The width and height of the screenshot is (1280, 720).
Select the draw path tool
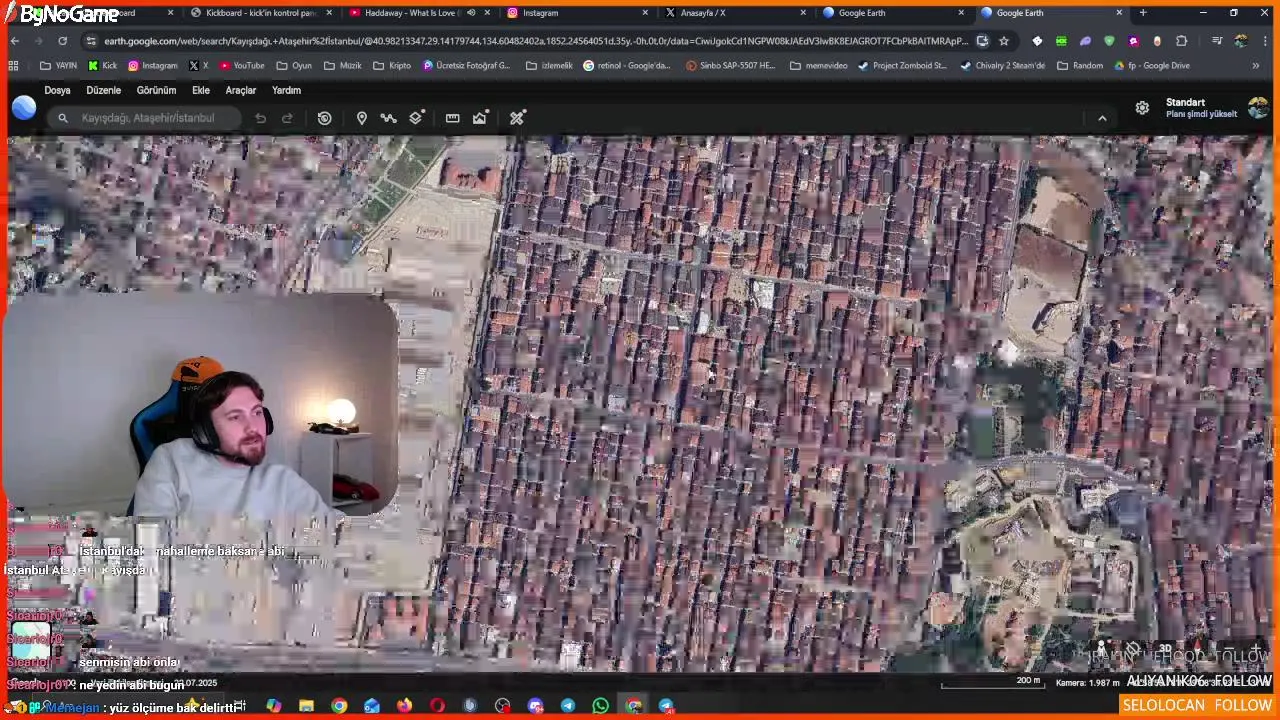(389, 118)
